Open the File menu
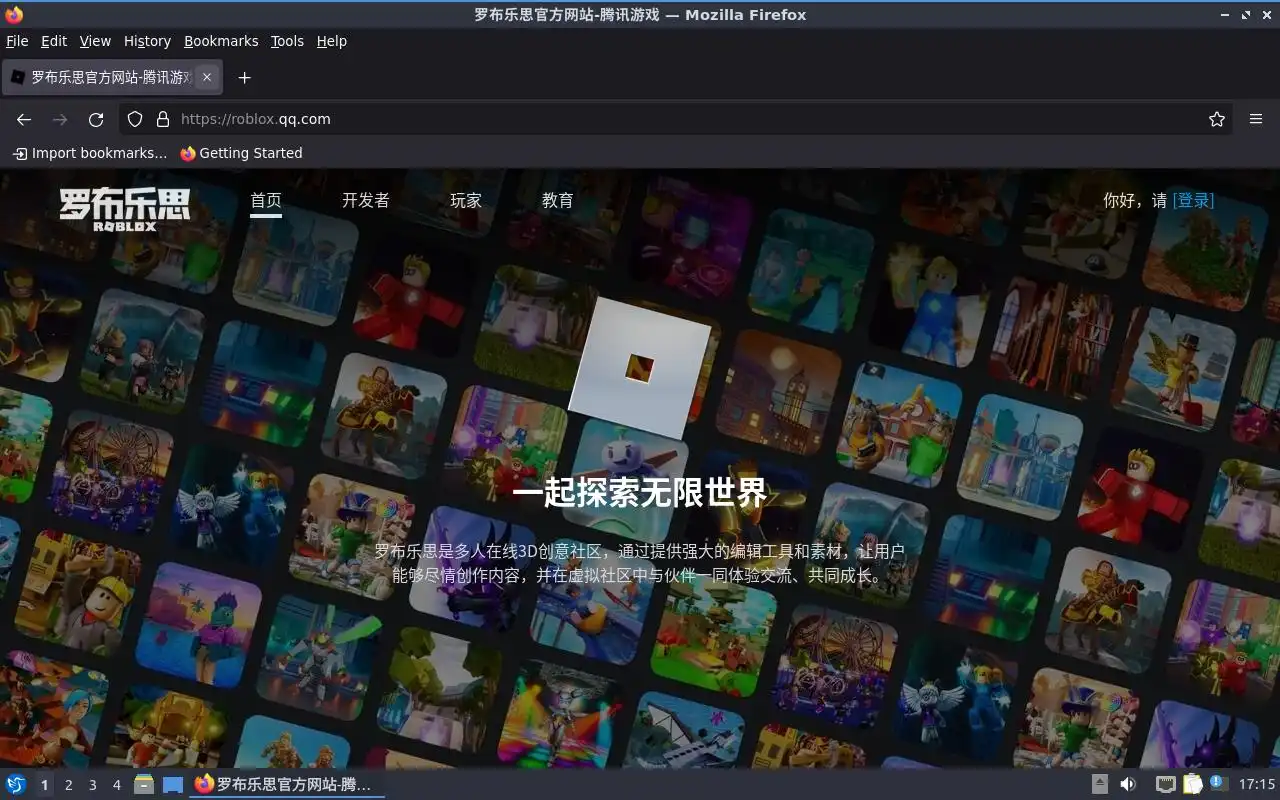This screenshot has height=800, width=1280. [17, 41]
